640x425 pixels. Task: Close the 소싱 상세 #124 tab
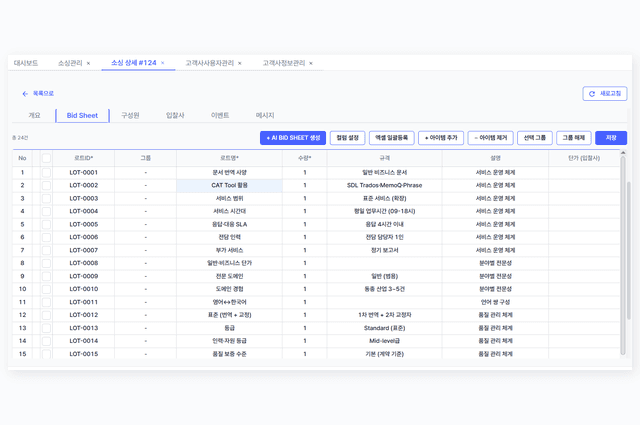click(x=162, y=63)
